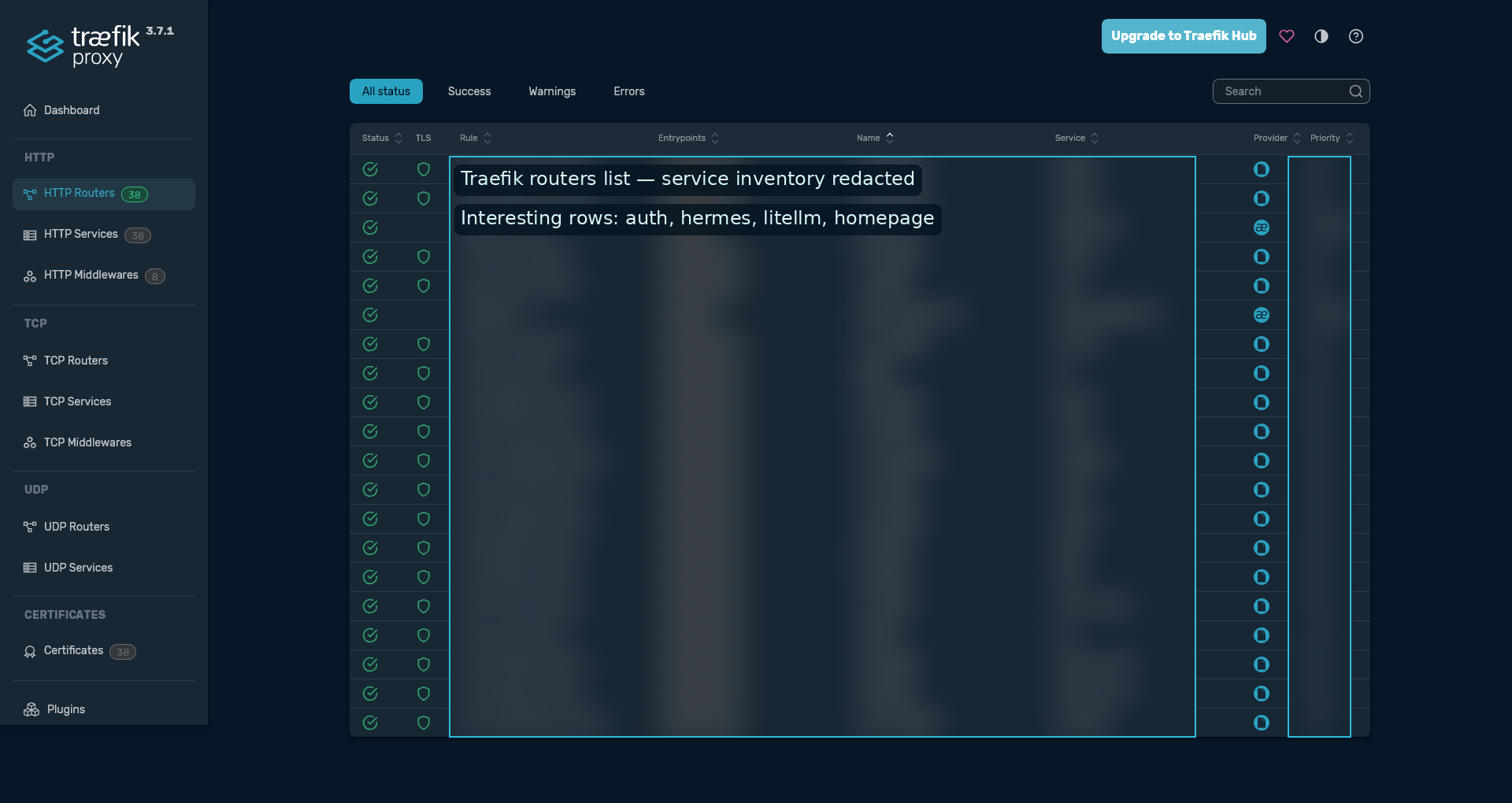Click the last row's provider icon
1512x803 pixels.
[1262, 723]
